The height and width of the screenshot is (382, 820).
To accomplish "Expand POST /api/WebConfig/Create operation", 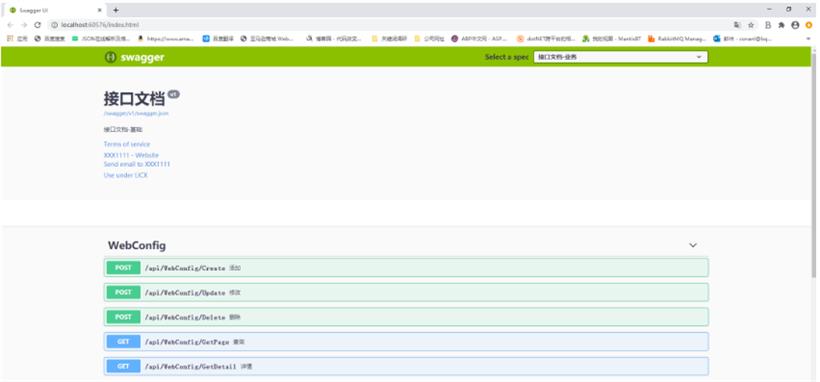I will 406,267.
